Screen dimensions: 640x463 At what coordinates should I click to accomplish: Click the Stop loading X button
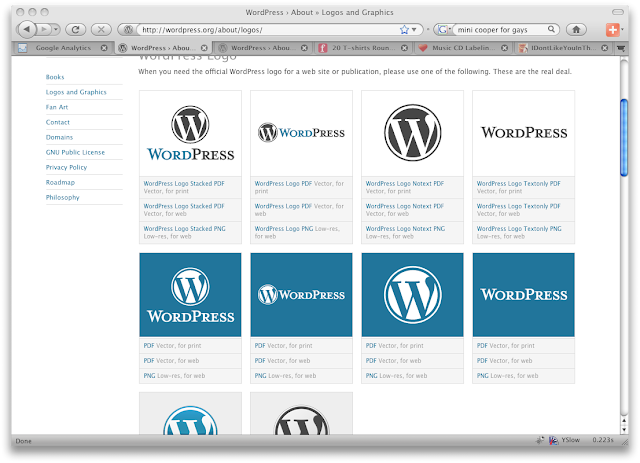tap(101, 29)
